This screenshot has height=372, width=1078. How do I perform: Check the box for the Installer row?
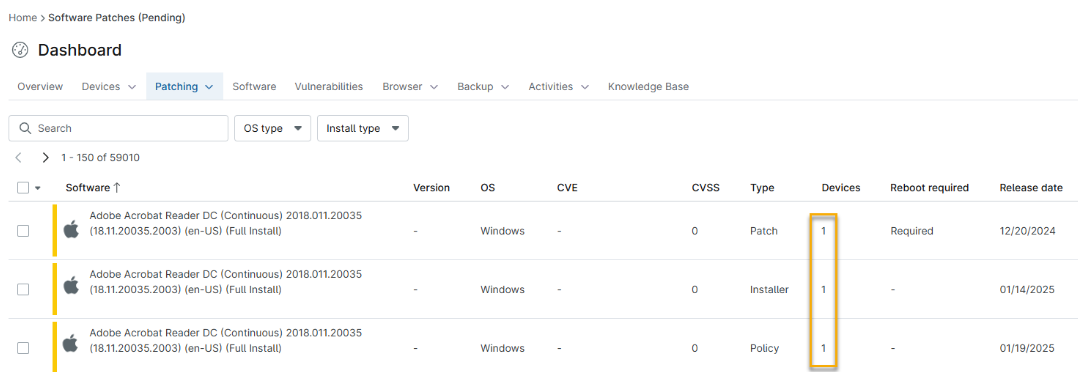(23, 289)
